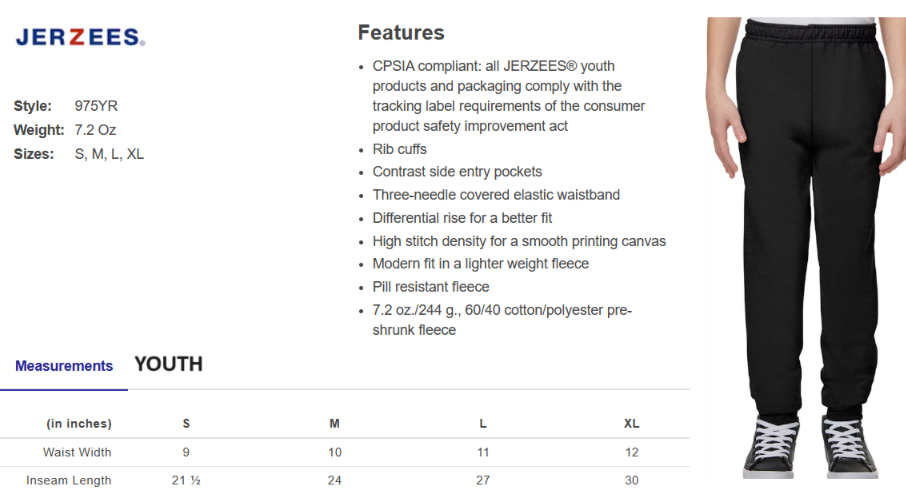Viewport: 906px width, 494px height.
Task: Click the JERZEES brand logo
Action: coord(80,38)
